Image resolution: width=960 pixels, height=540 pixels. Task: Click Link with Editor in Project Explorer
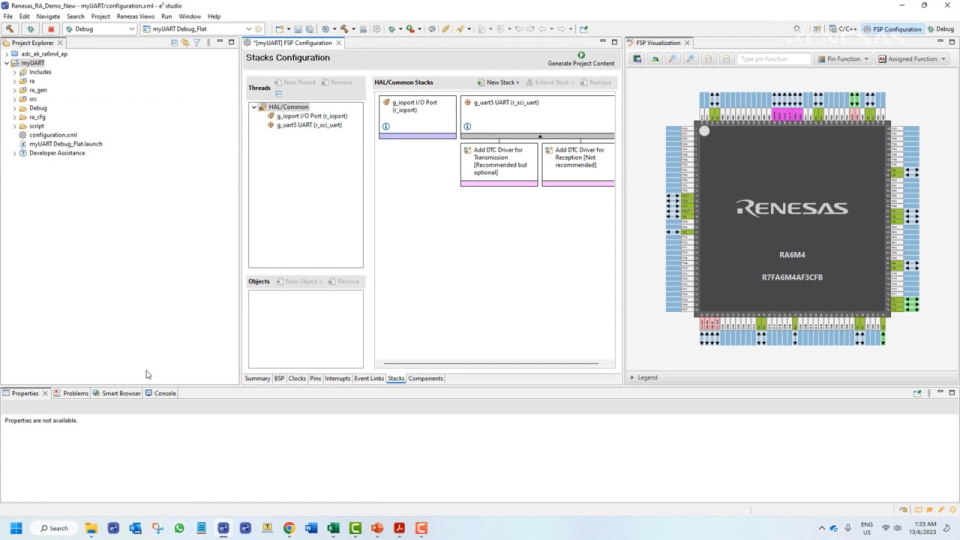point(186,43)
